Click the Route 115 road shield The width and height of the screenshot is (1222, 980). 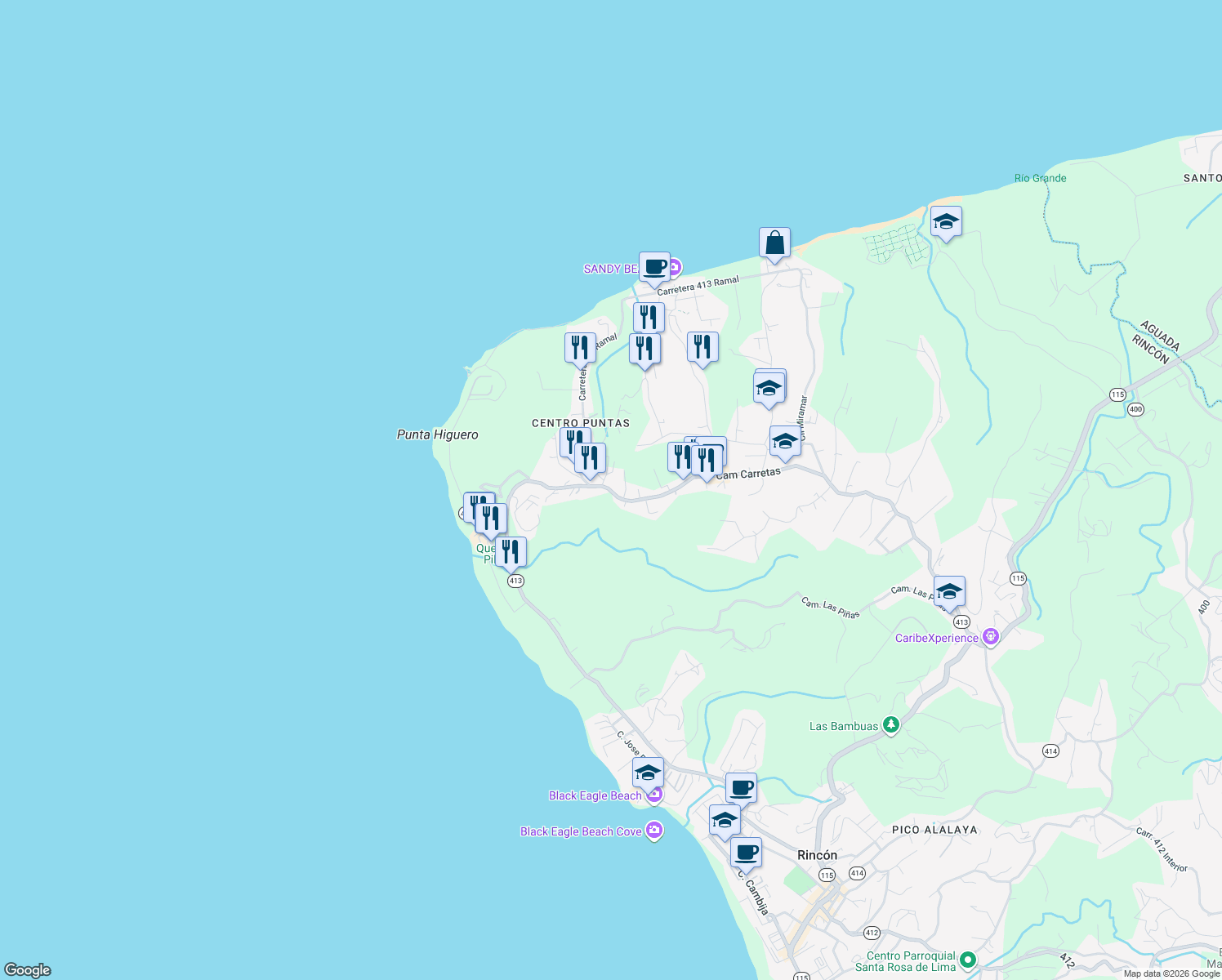[1117, 394]
